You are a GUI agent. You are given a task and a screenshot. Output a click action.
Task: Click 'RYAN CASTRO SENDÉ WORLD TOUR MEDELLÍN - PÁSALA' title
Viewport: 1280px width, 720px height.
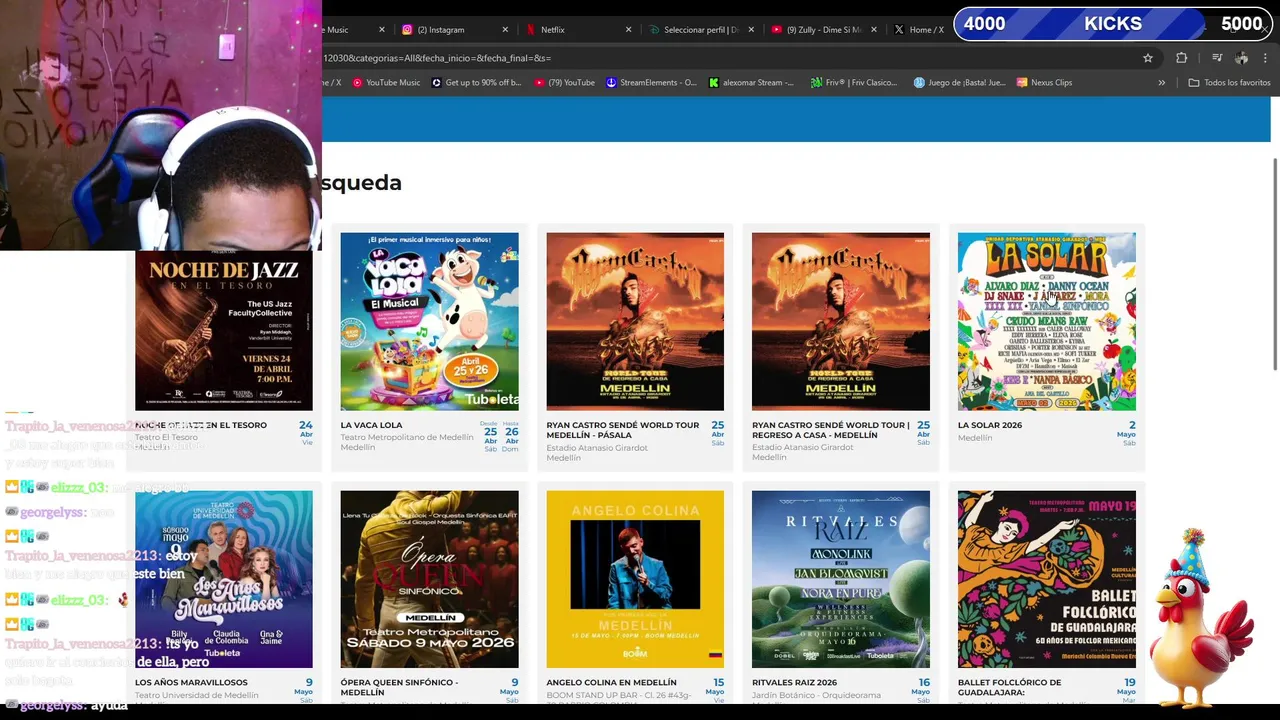point(623,430)
